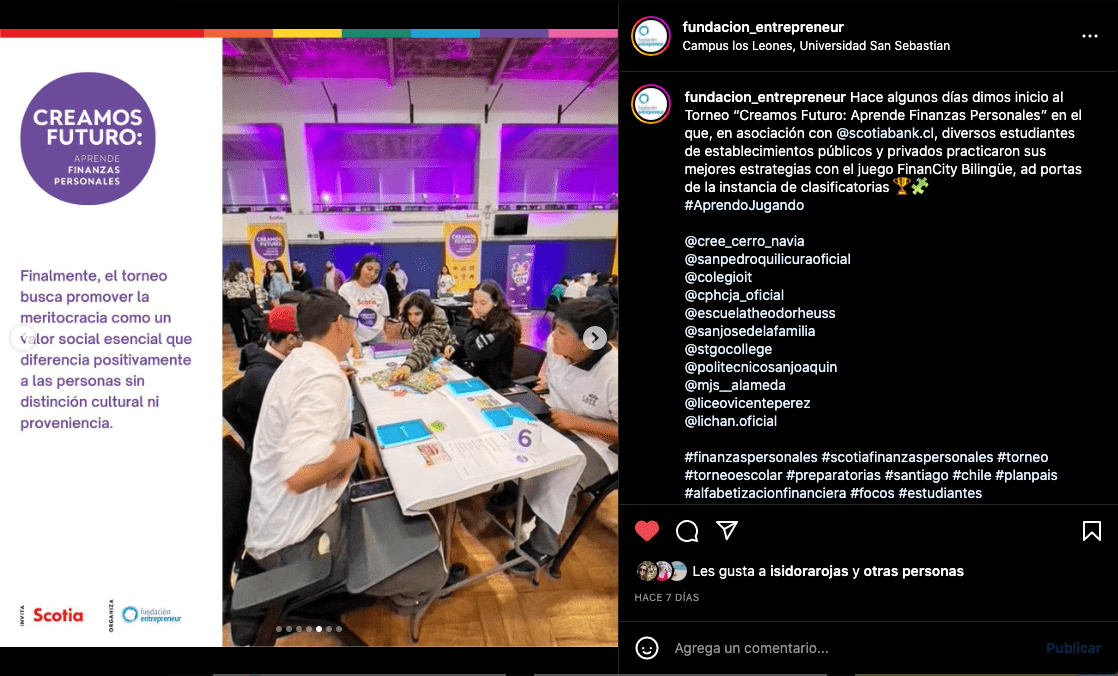1118x676 pixels.
Task: Open the #AprendoJugando hashtag
Action: pyautogui.click(x=744, y=205)
